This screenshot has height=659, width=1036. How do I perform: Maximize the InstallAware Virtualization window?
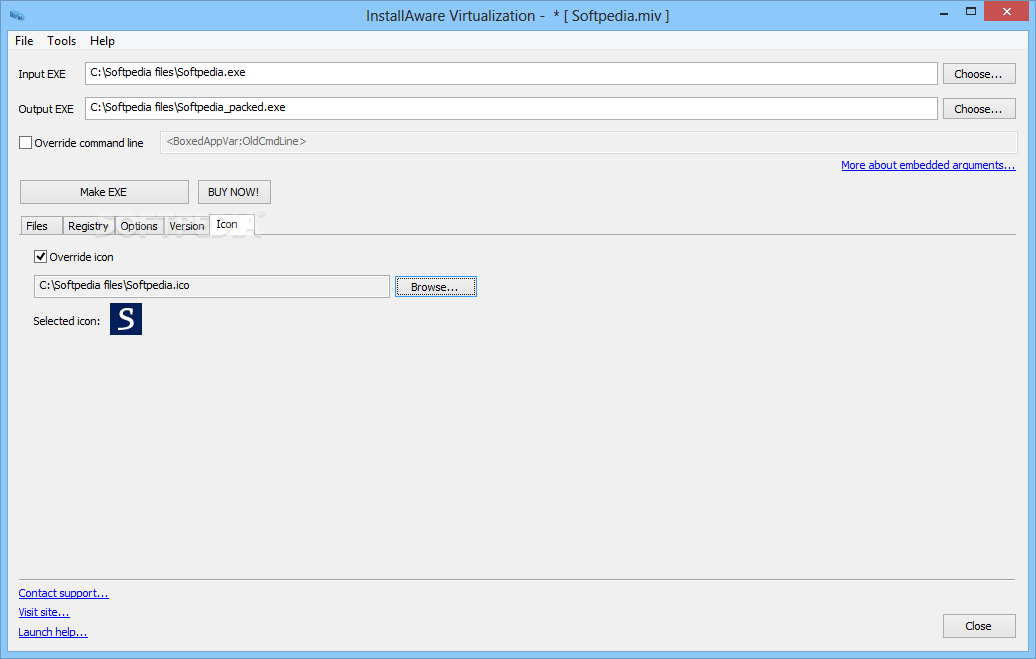971,11
